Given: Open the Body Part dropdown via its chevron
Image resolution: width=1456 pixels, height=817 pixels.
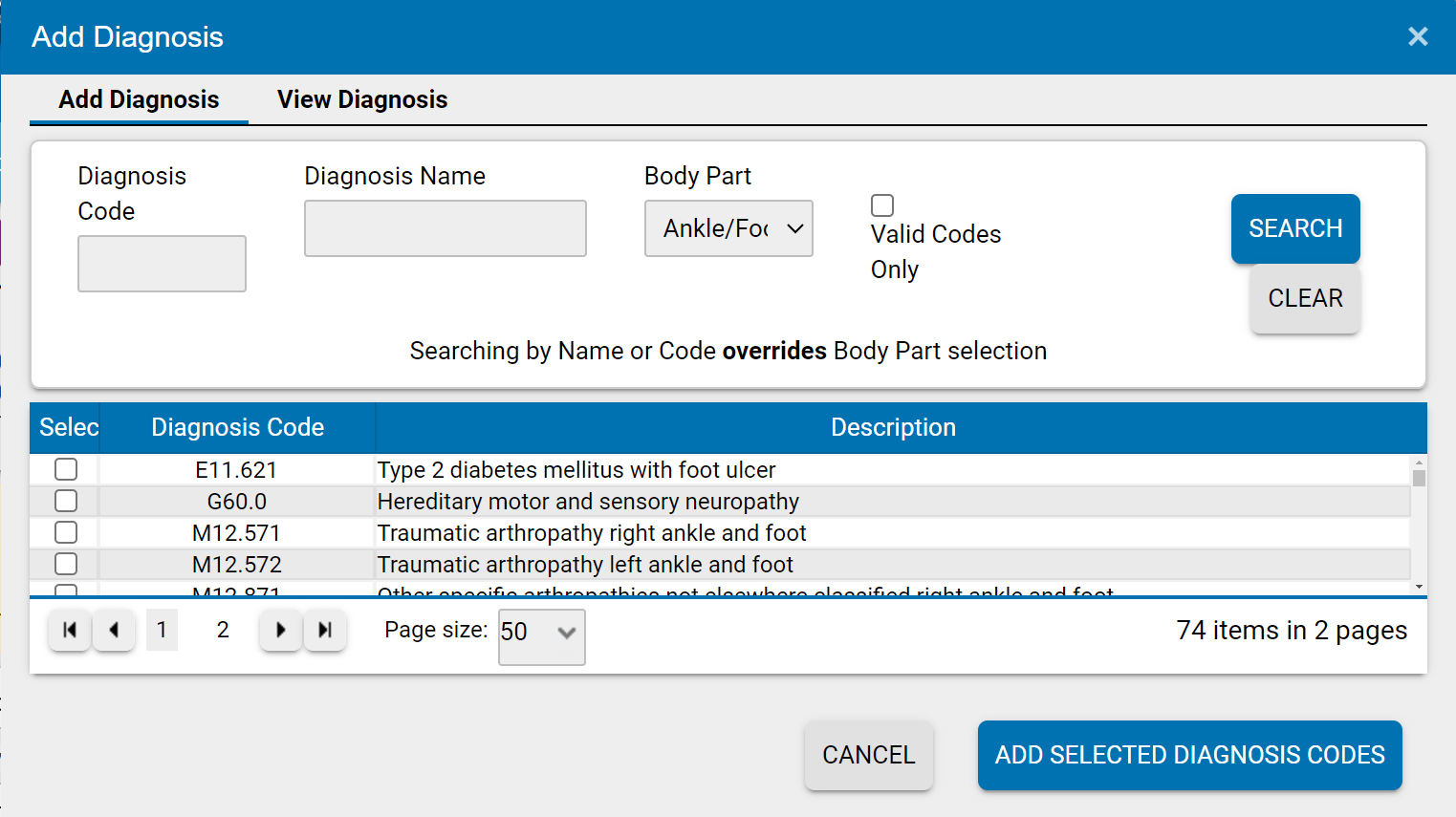Looking at the screenshot, I should [796, 228].
